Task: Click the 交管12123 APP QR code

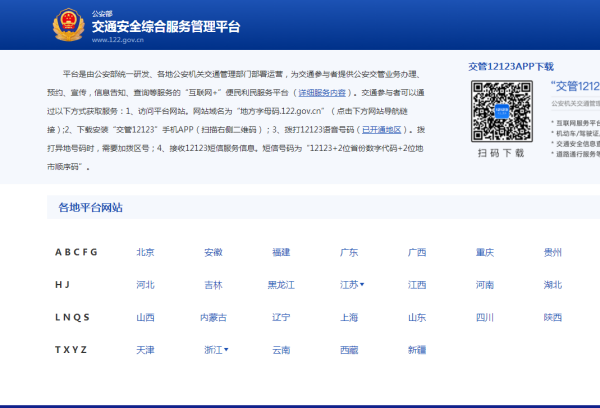Action: pos(502,111)
